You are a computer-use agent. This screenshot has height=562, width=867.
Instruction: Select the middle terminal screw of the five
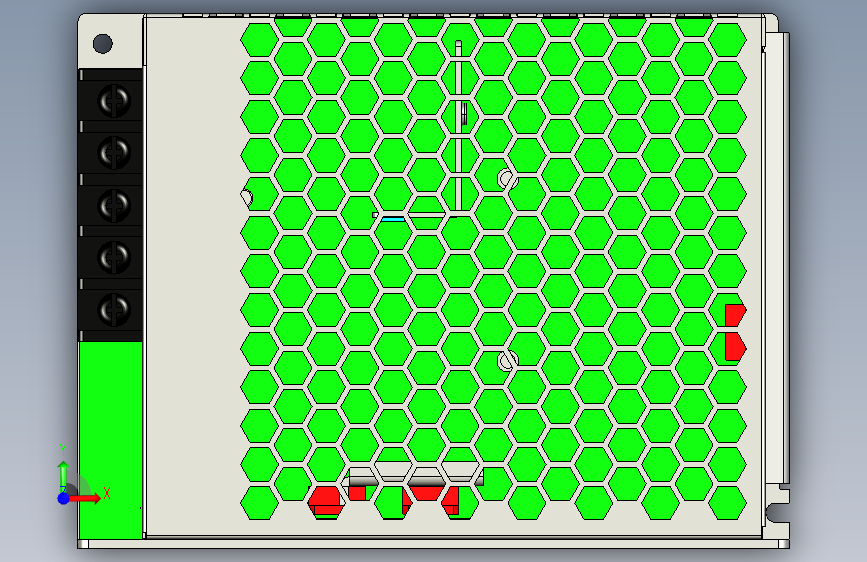click(x=114, y=205)
